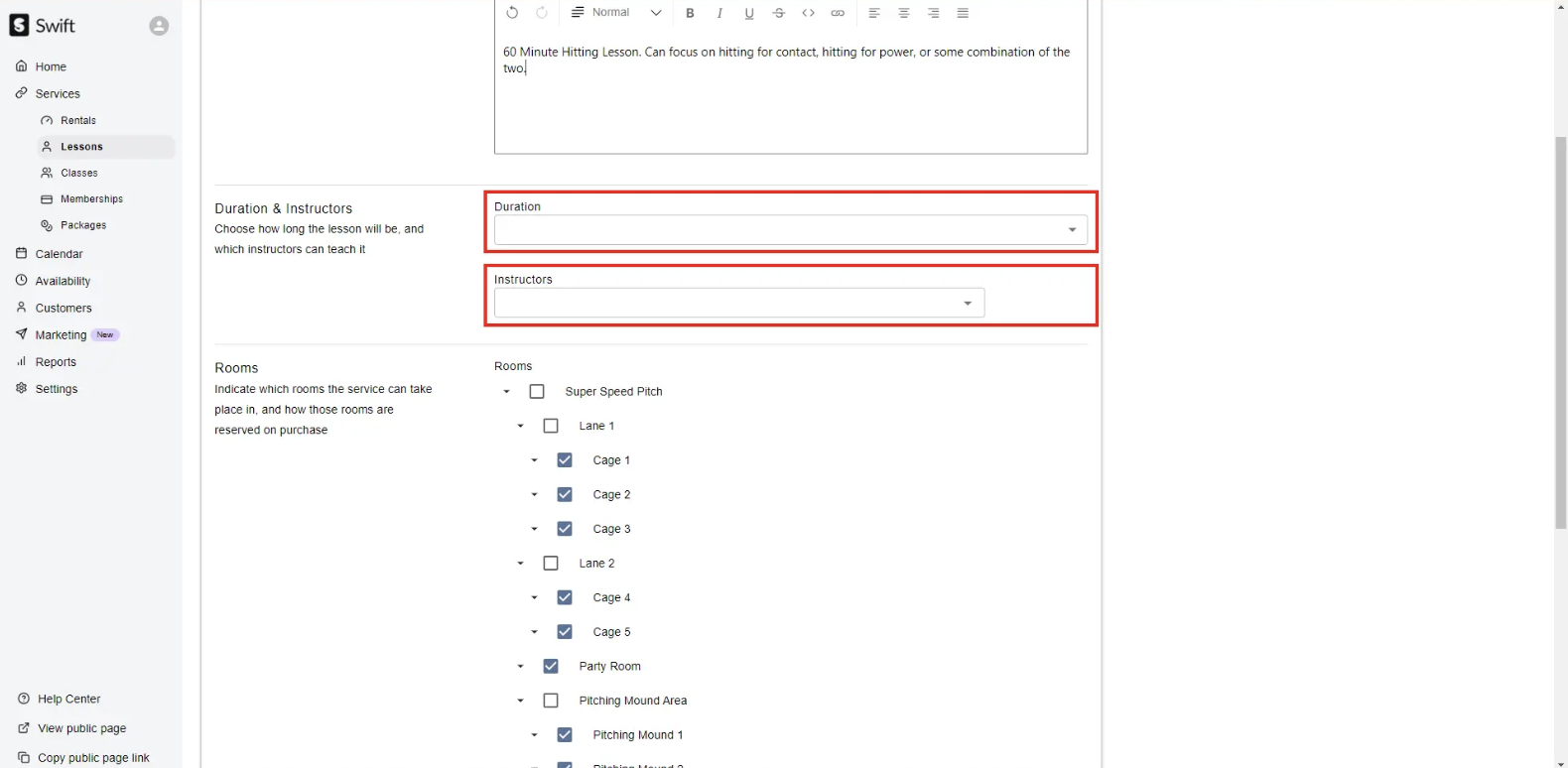The image size is (1568, 768).
Task: Click the Home house icon
Action: coord(21,66)
